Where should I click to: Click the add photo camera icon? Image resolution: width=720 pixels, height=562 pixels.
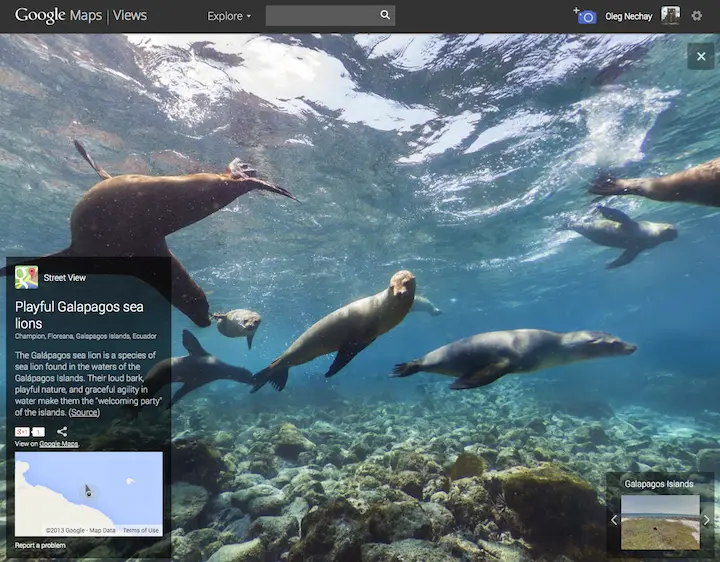(x=585, y=16)
